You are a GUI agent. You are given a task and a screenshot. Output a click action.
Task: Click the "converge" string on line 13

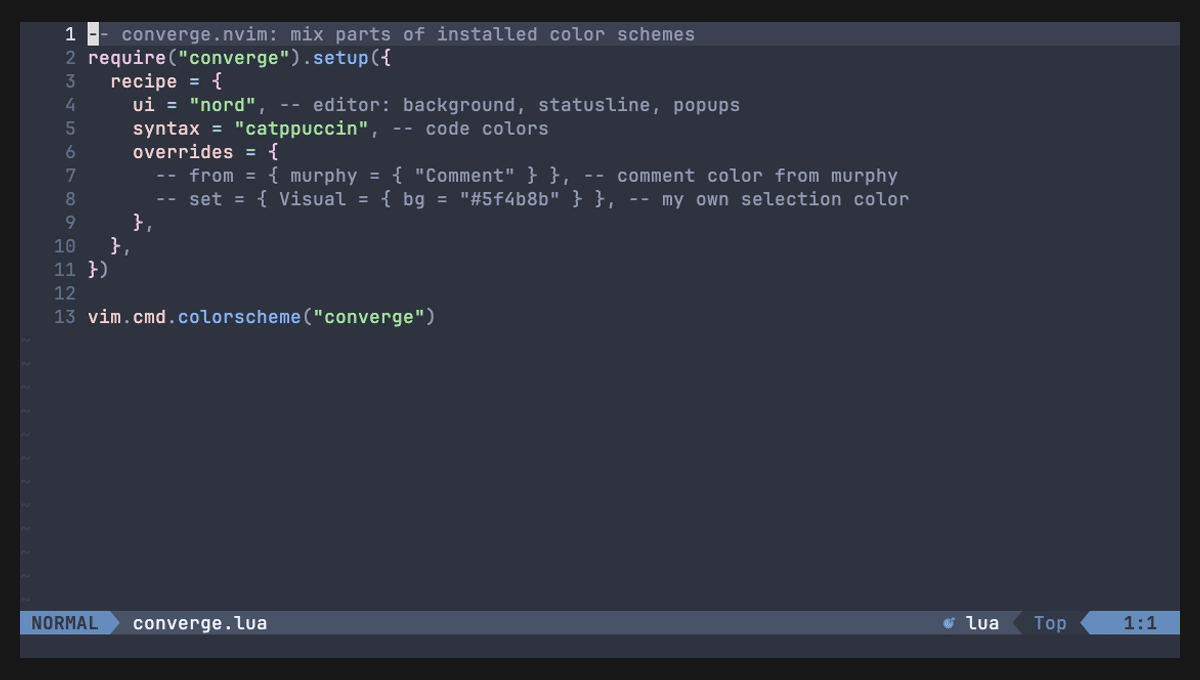point(369,317)
